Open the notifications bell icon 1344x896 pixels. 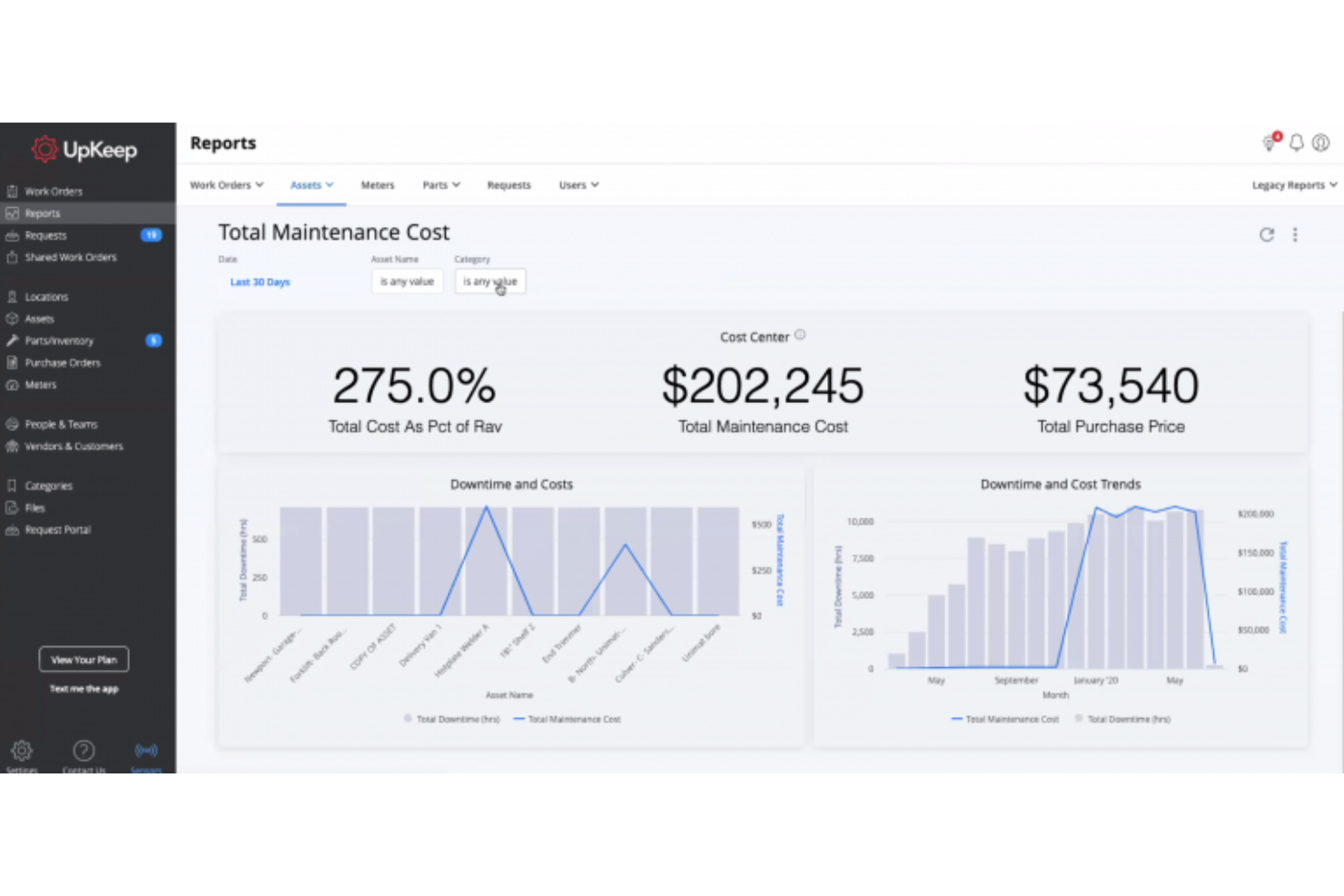coord(1296,143)
